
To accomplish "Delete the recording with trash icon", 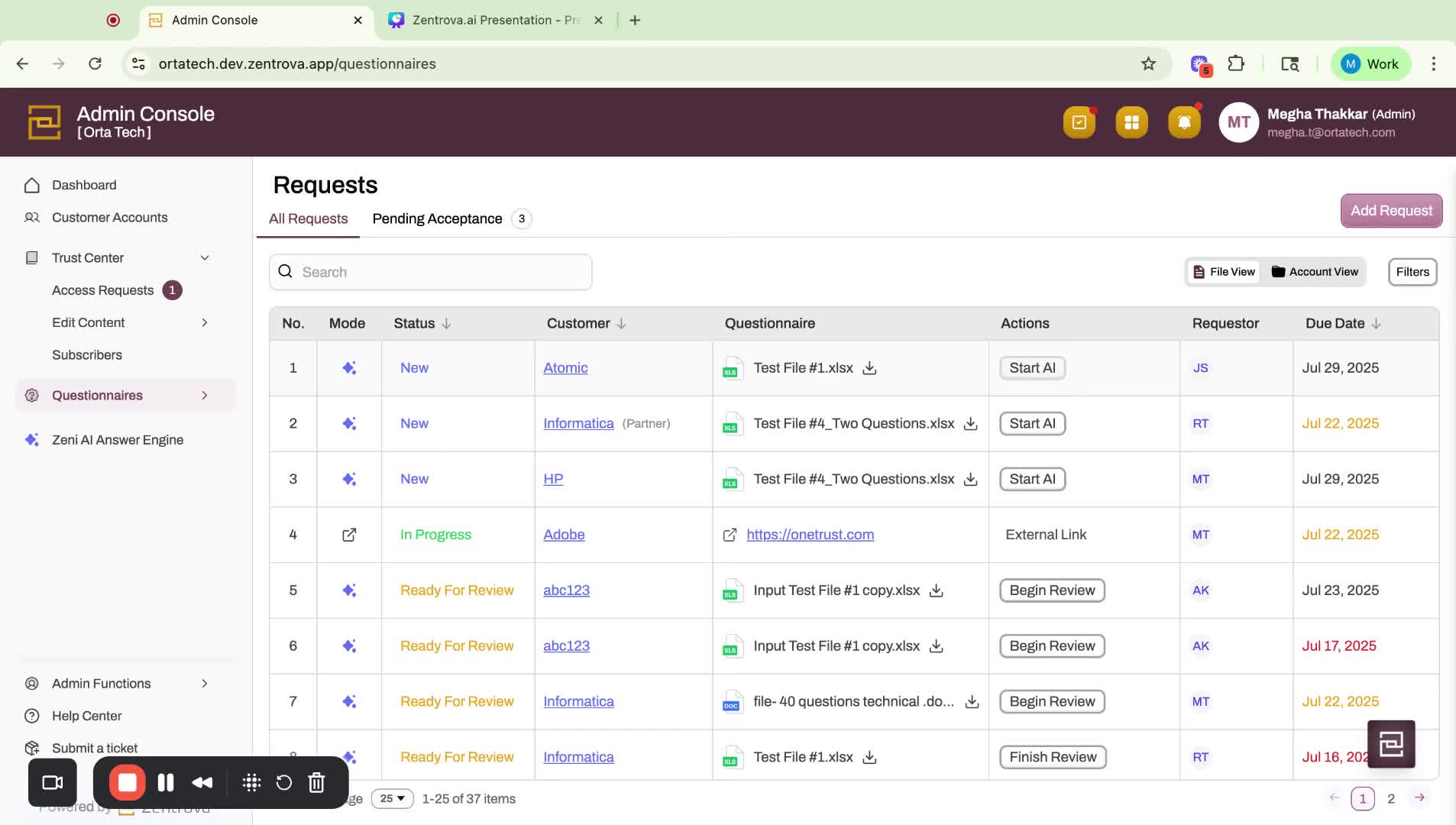I will coord(316,783).
